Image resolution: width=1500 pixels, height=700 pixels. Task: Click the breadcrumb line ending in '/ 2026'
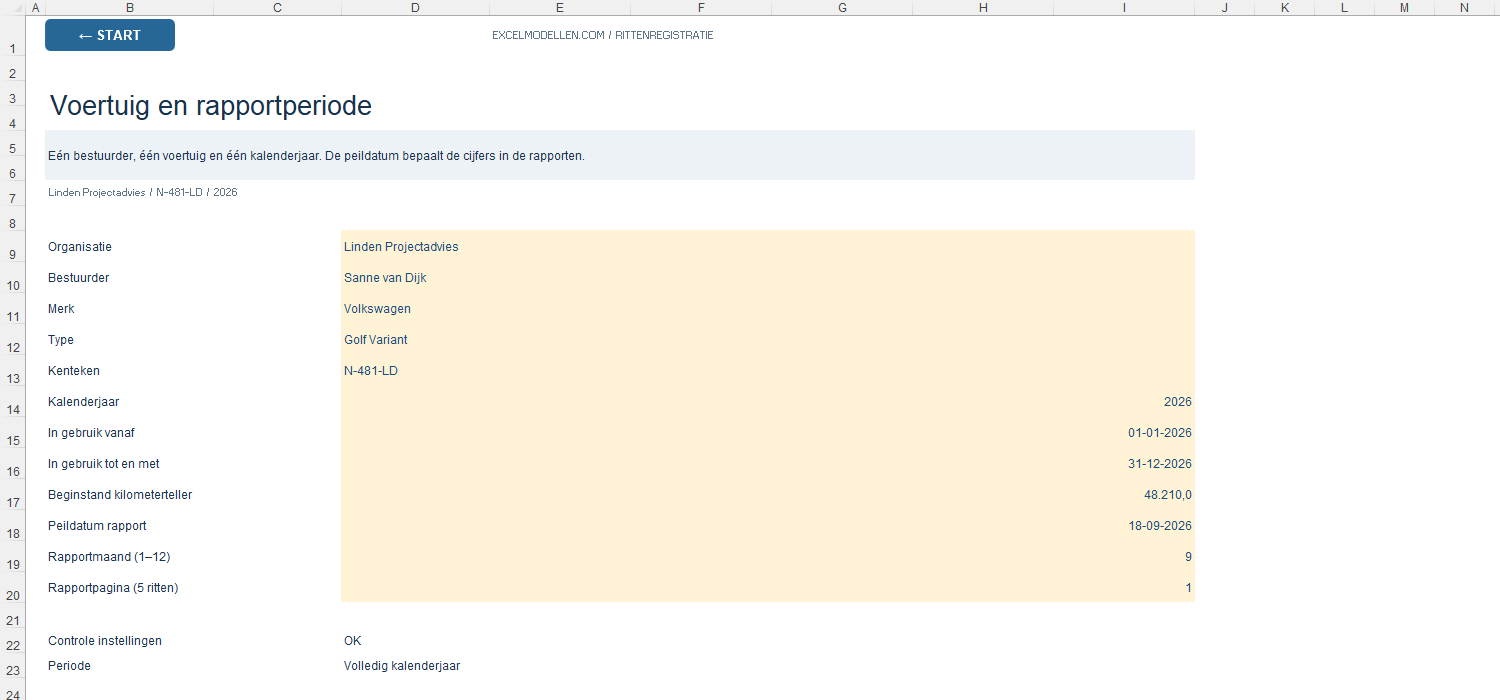[143, 192]
